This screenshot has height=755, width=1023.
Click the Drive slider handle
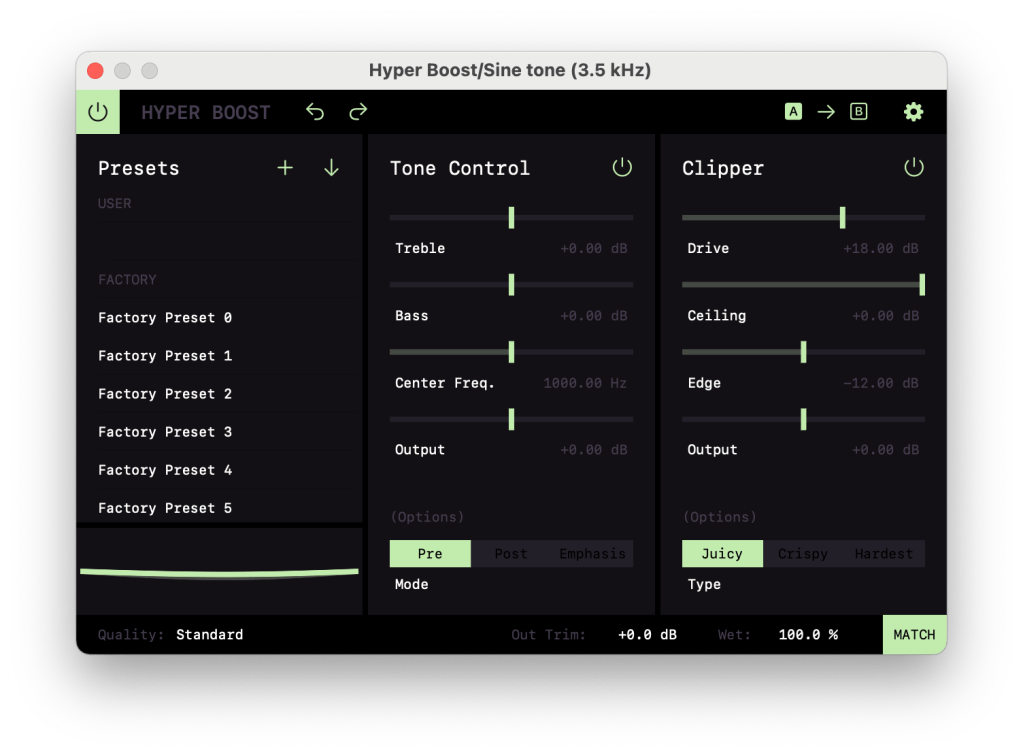tap(843, 217)
